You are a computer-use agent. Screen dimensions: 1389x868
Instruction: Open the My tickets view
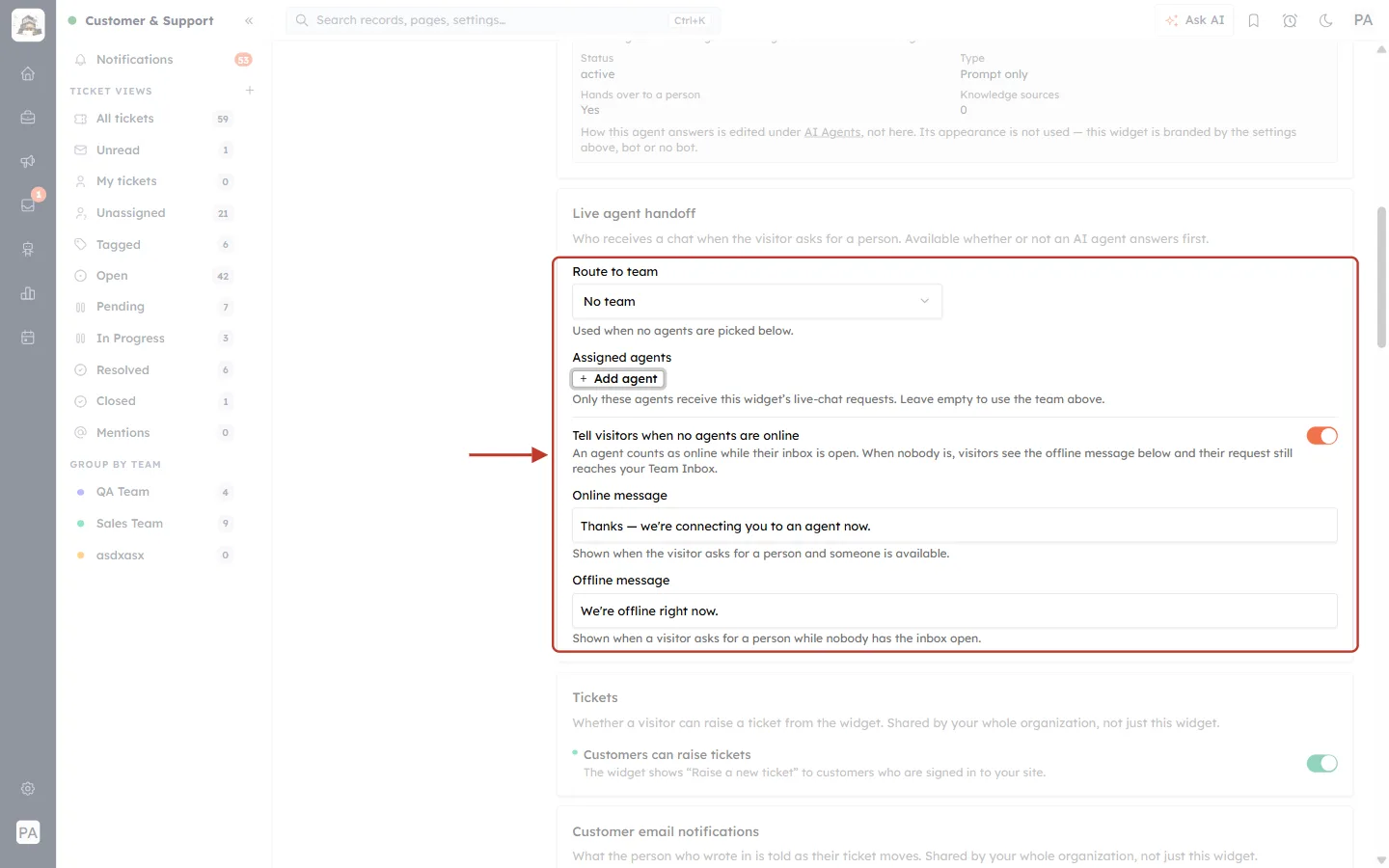pyautogui.click(x=153, y=181)
